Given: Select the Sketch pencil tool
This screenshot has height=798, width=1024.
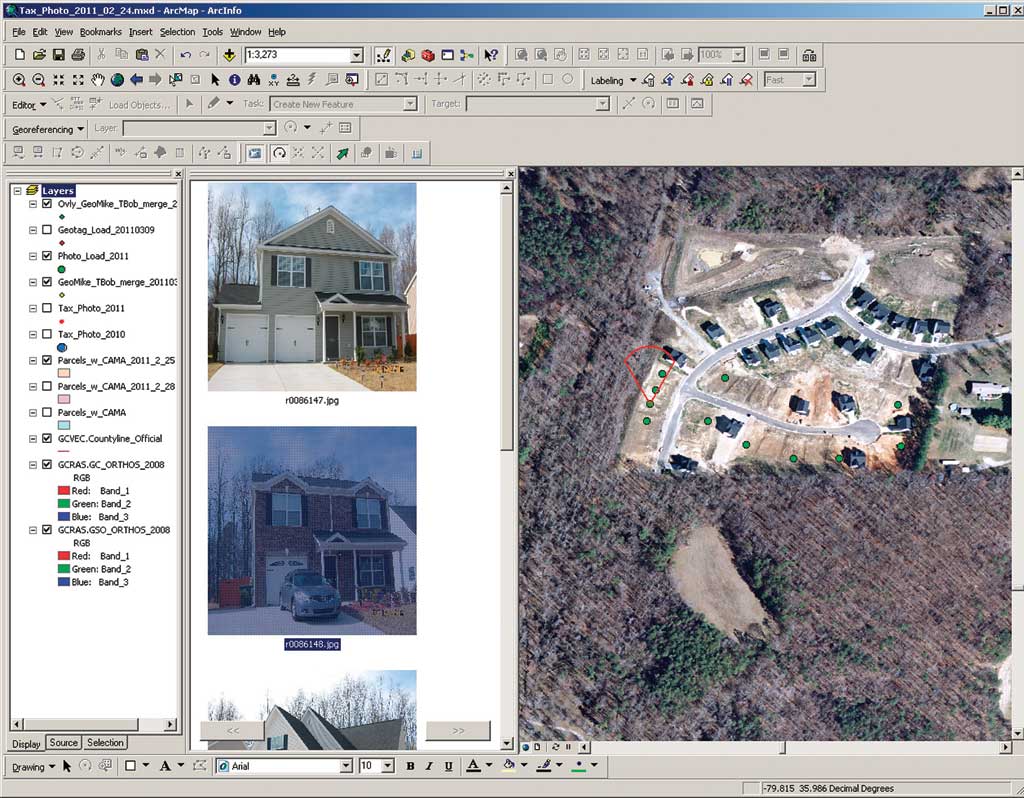Looking at the screenshot, I should [214, 103].
